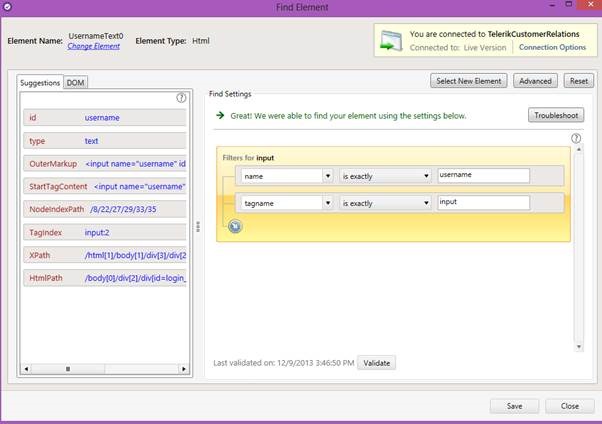Screen dimensions: 602x424
Task: Click the panel splitter grip dots
Action: point(198,227)
